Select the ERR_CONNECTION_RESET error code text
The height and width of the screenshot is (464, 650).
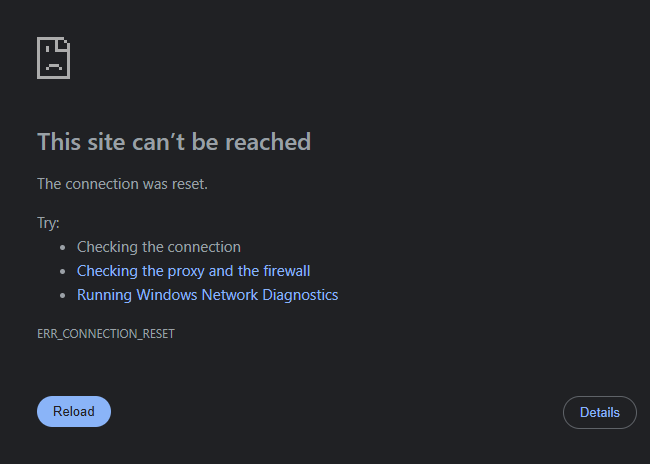[x=106, y=334]
